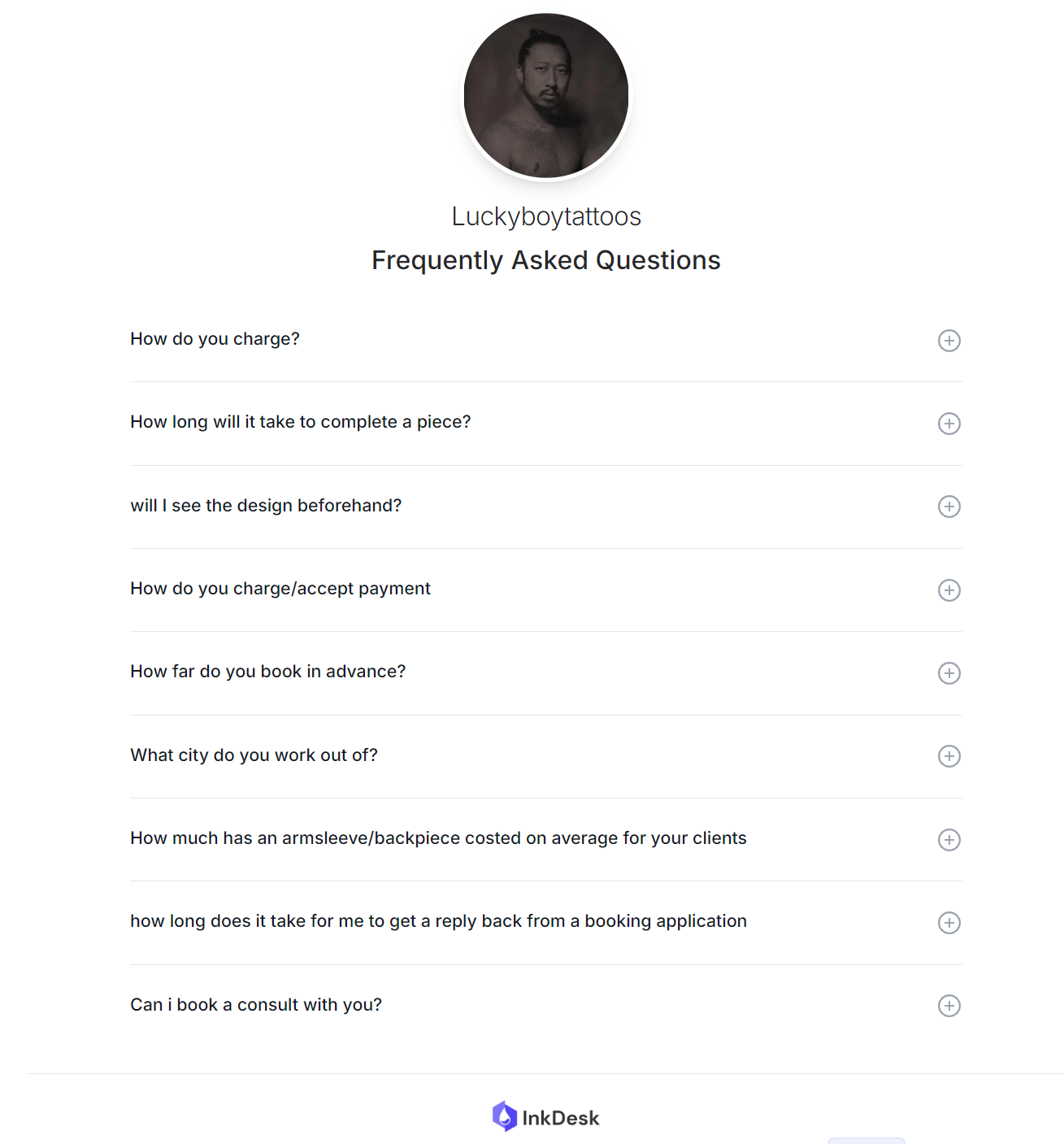Image resolution: width=1064 pixels, height=1144 pixels.
Task: Open plus icon beside "will I see the design beforehand?"
Action: click(949, 507)
